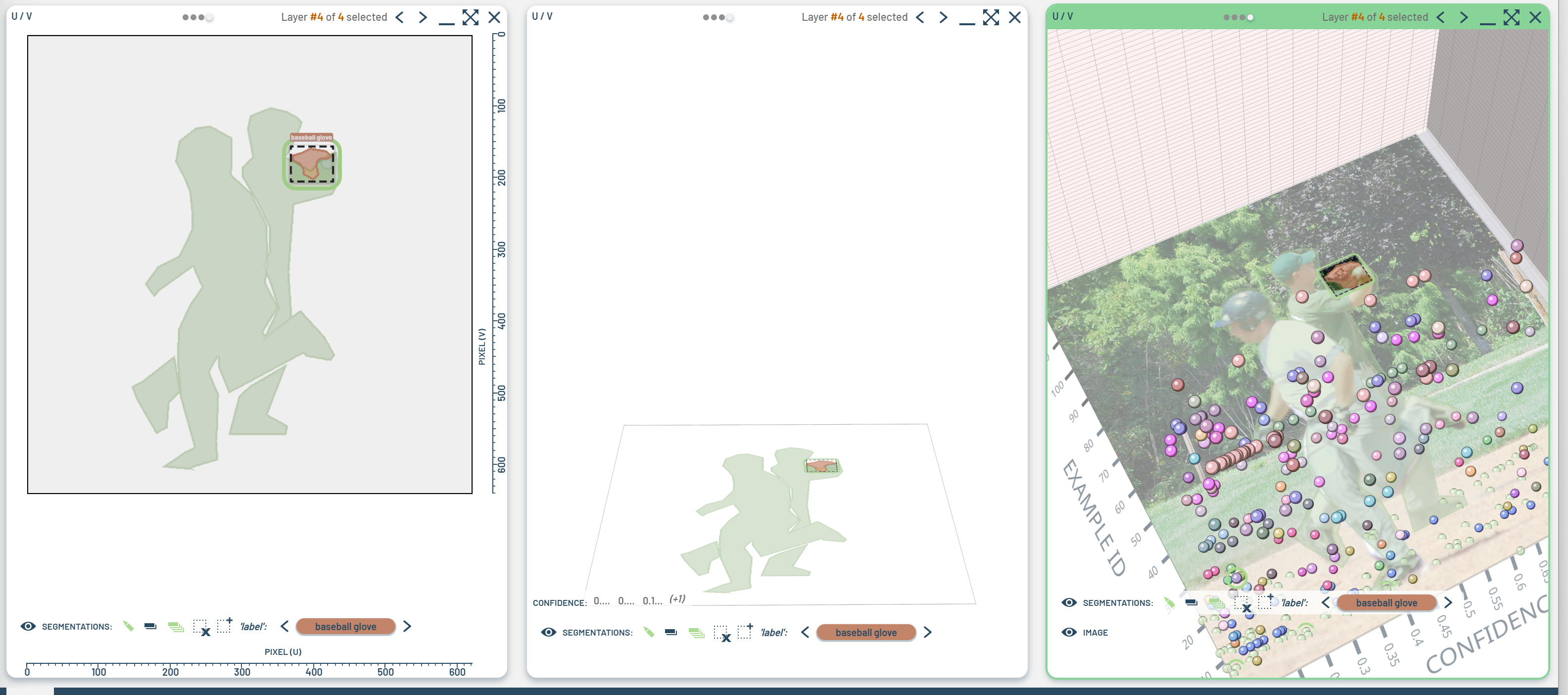Click the baseball glove bounding box in left view

312,164
